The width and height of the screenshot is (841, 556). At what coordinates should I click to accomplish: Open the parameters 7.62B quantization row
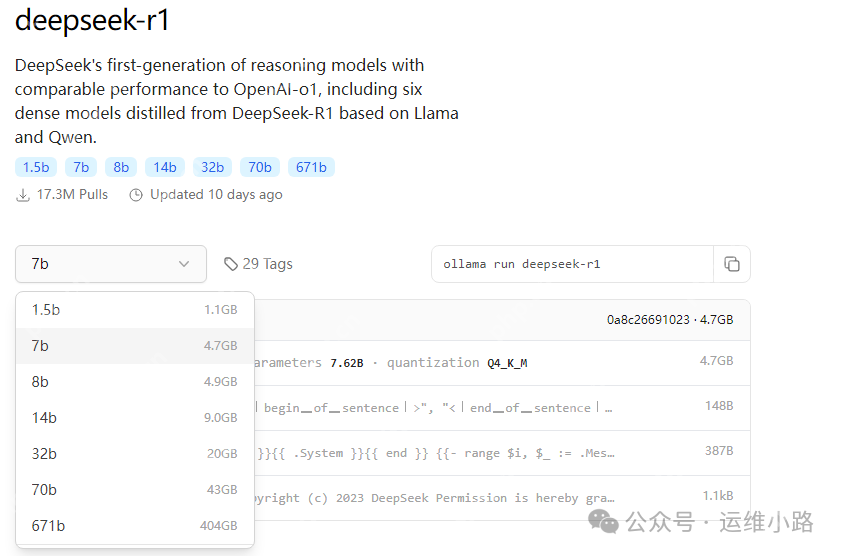[502, 363]
